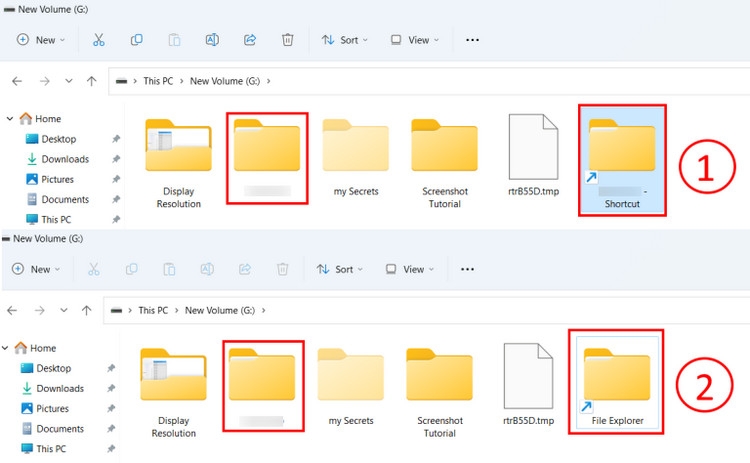Open the New menu in the bottom window
The height and width of the screenshot is (463, 750).
coord(36,269)
